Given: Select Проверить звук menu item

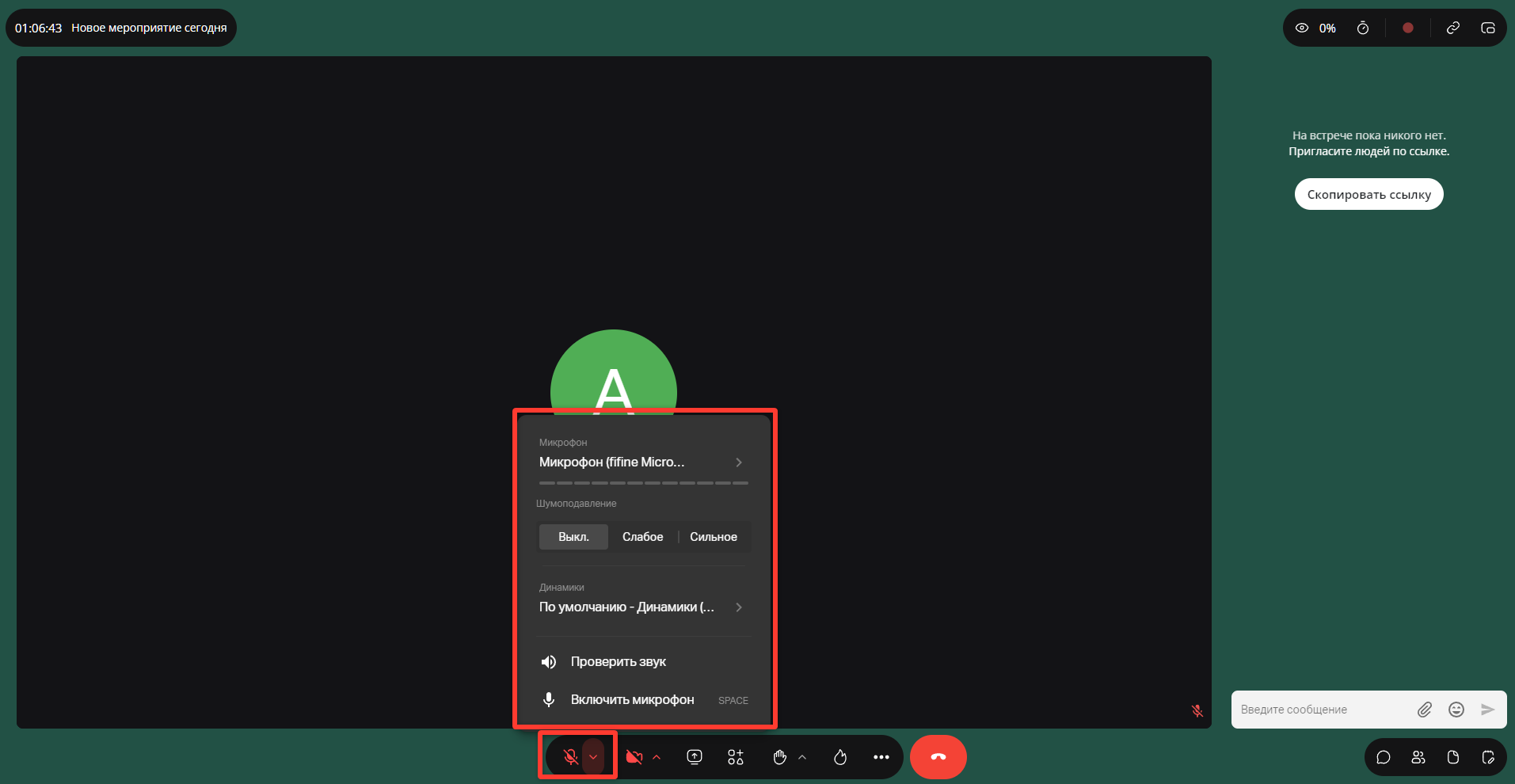Looking at the screenshot, I should 642,662.
